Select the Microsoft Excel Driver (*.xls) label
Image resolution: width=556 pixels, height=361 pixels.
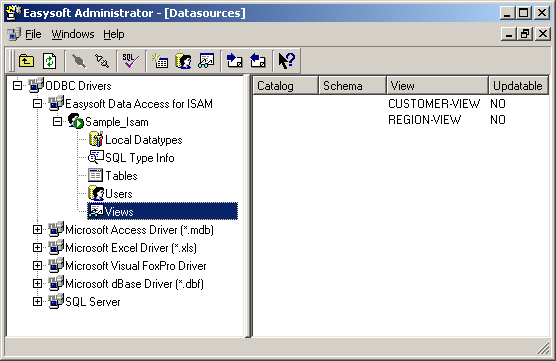click(131, 248)
